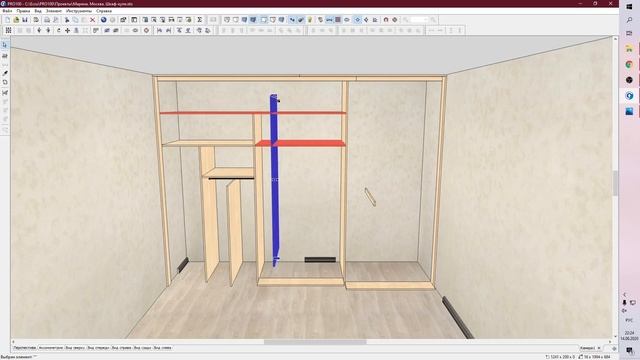Click the align-to-right-edge icon in second toolbar row
This screenshot has width=640, height=360.
(168, 30)
